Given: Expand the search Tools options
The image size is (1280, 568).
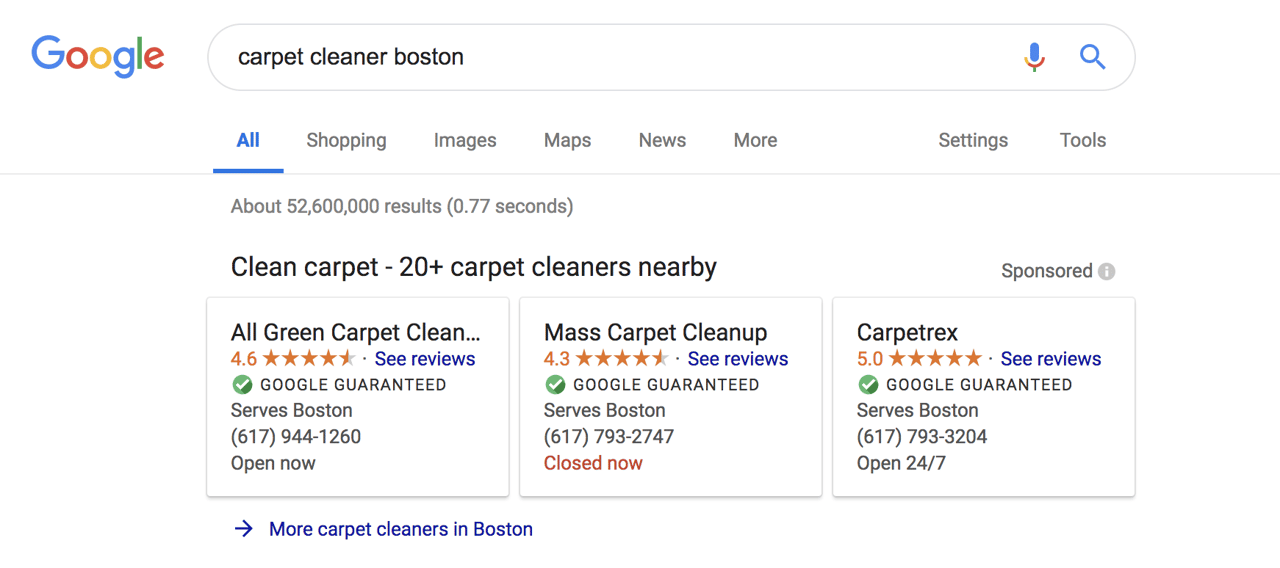Looking at the screenshot, I should click(x=1082, y=141).
